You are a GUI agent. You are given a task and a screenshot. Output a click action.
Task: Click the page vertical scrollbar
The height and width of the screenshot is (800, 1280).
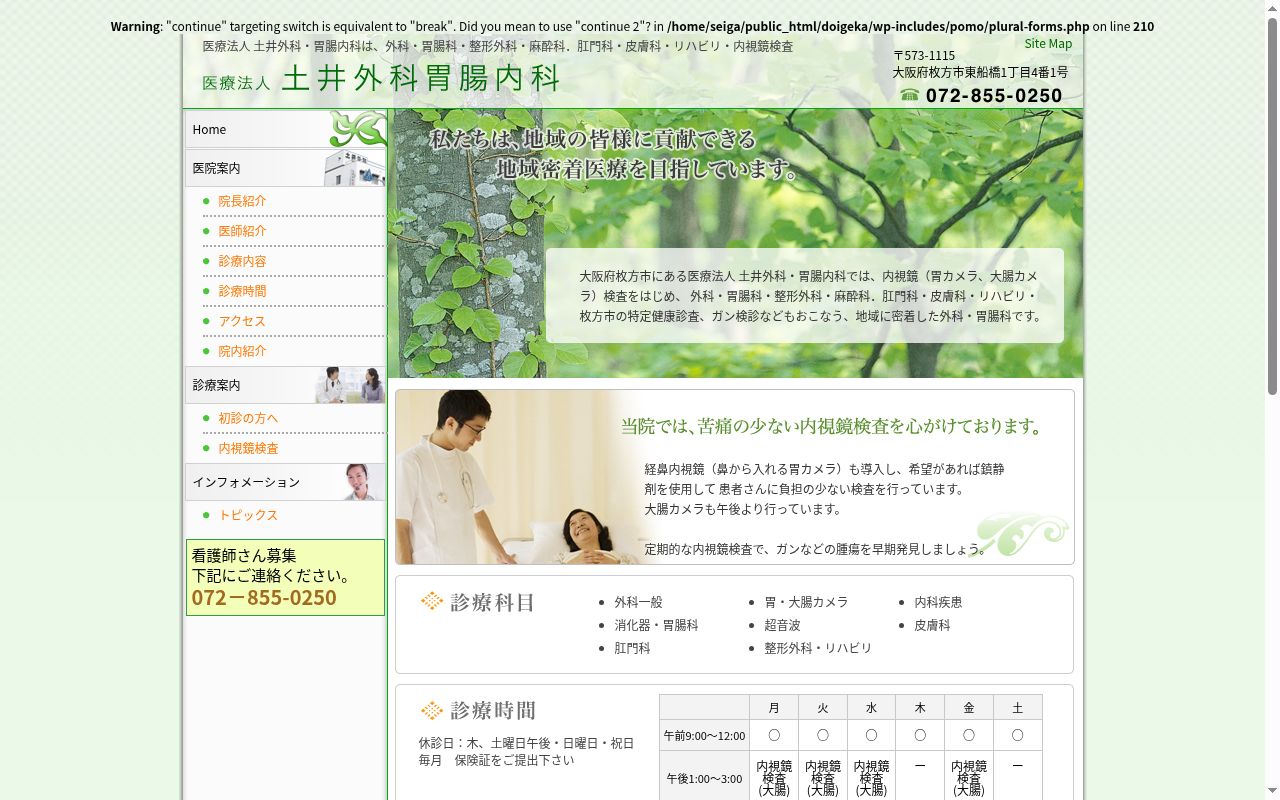[x=1272, y=400]
